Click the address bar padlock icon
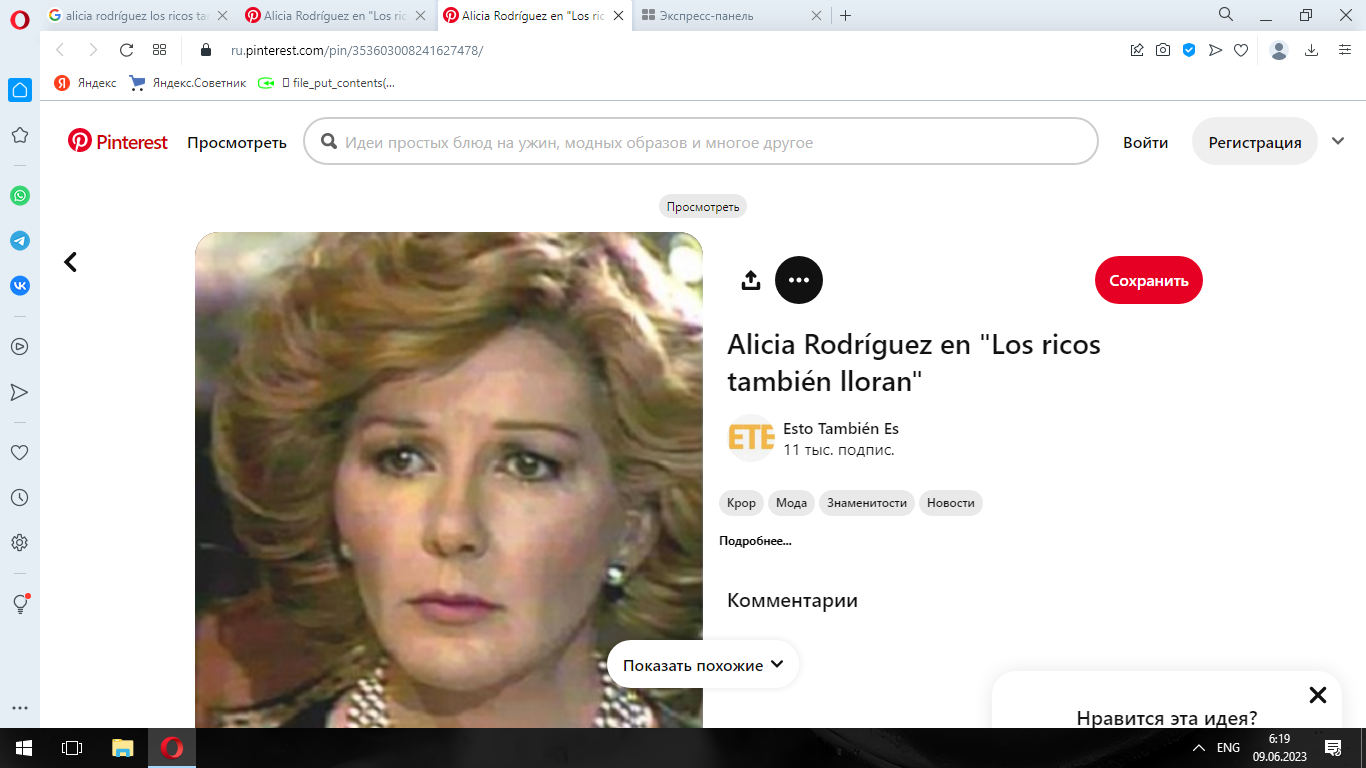 click(207, 50)
